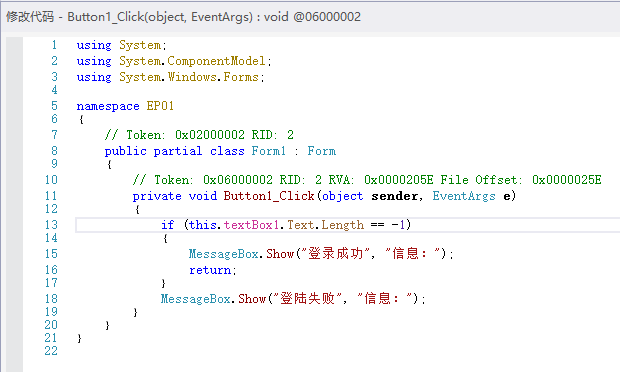This screenshot has height=372, width=620.
Task: Click the 'Token: 0x02000002 RID: 2' comment
Action: point(199,135)
